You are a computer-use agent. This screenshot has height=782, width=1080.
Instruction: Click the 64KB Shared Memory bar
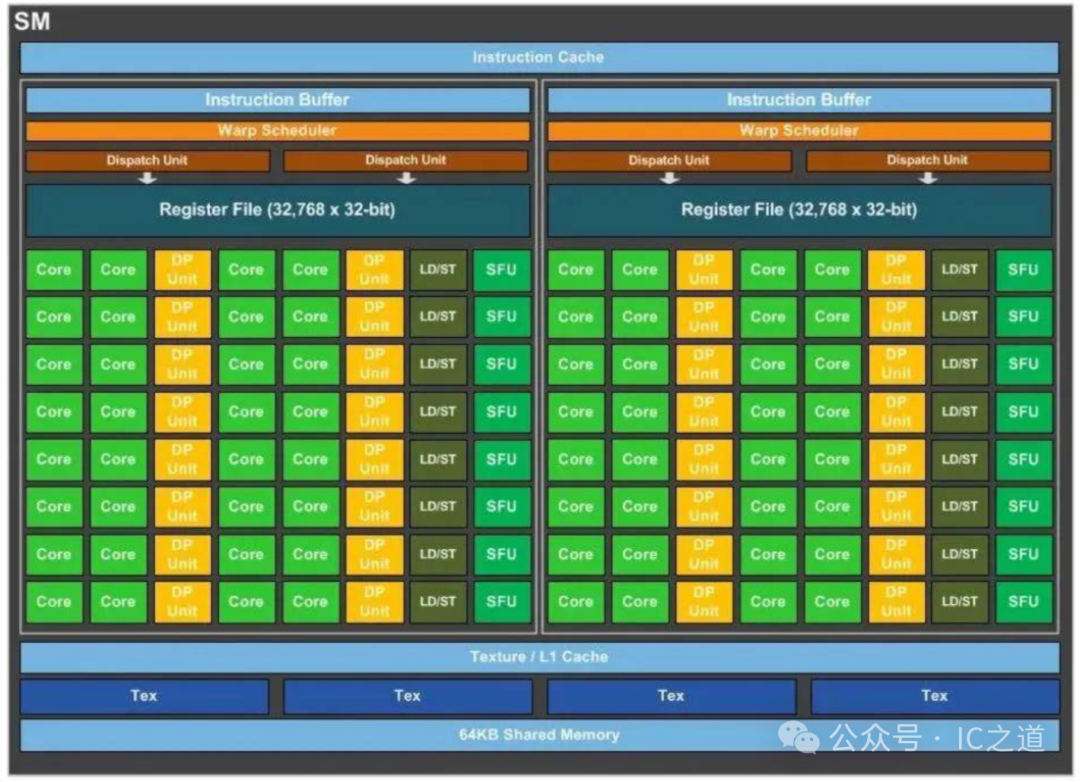pyautogui.click(x=538, y=734)
